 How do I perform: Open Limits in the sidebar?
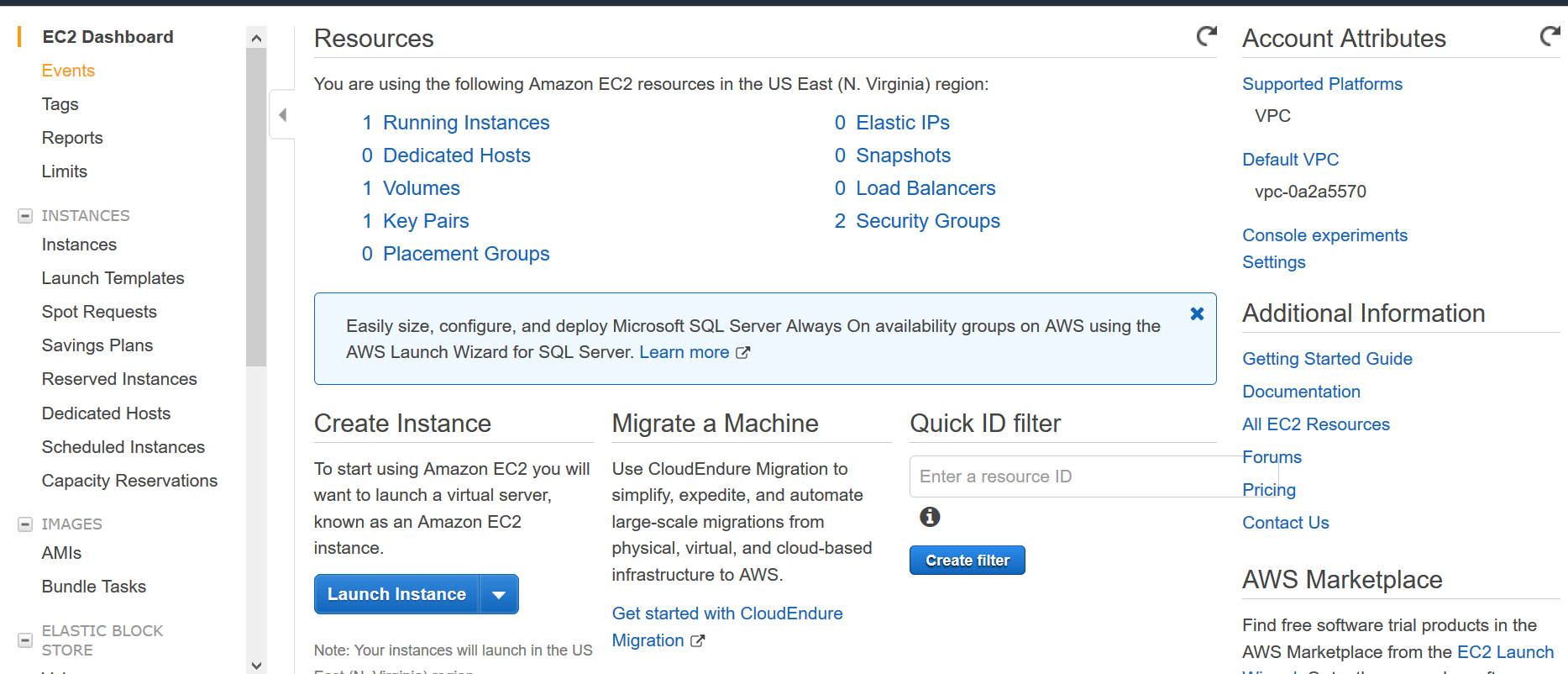[65, 171]
